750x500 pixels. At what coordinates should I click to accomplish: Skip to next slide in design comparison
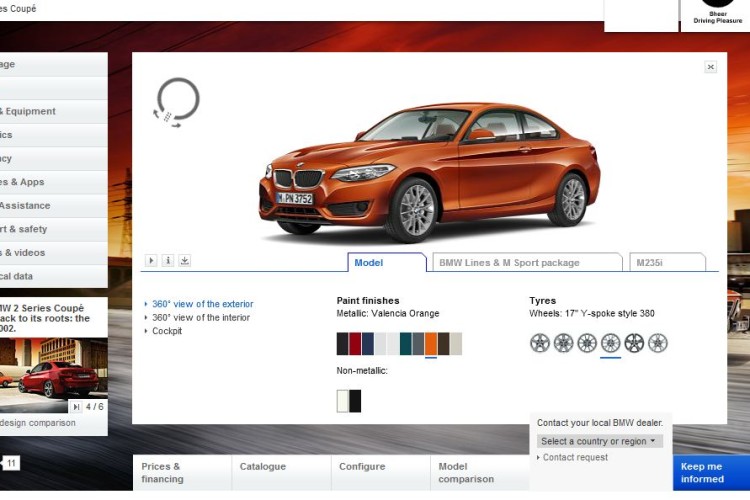coord(76,407)
